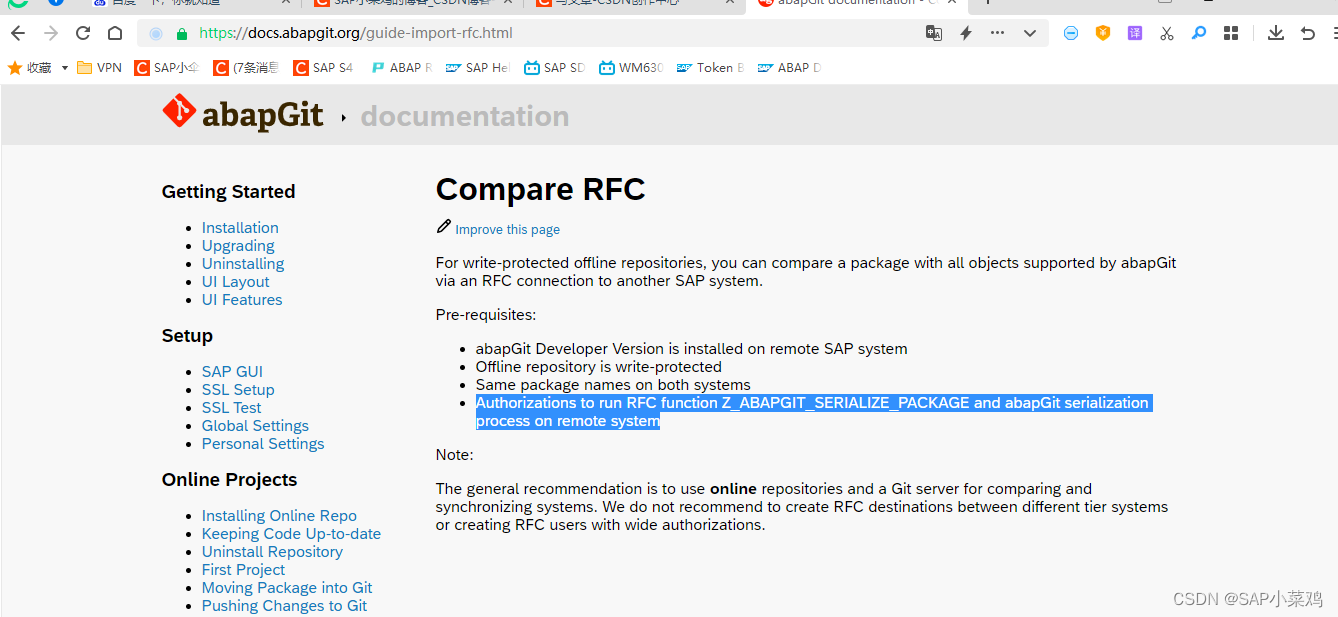Open the VPN bookmark folder
This screenshot has width=1338, height=617.
[100, 68]
